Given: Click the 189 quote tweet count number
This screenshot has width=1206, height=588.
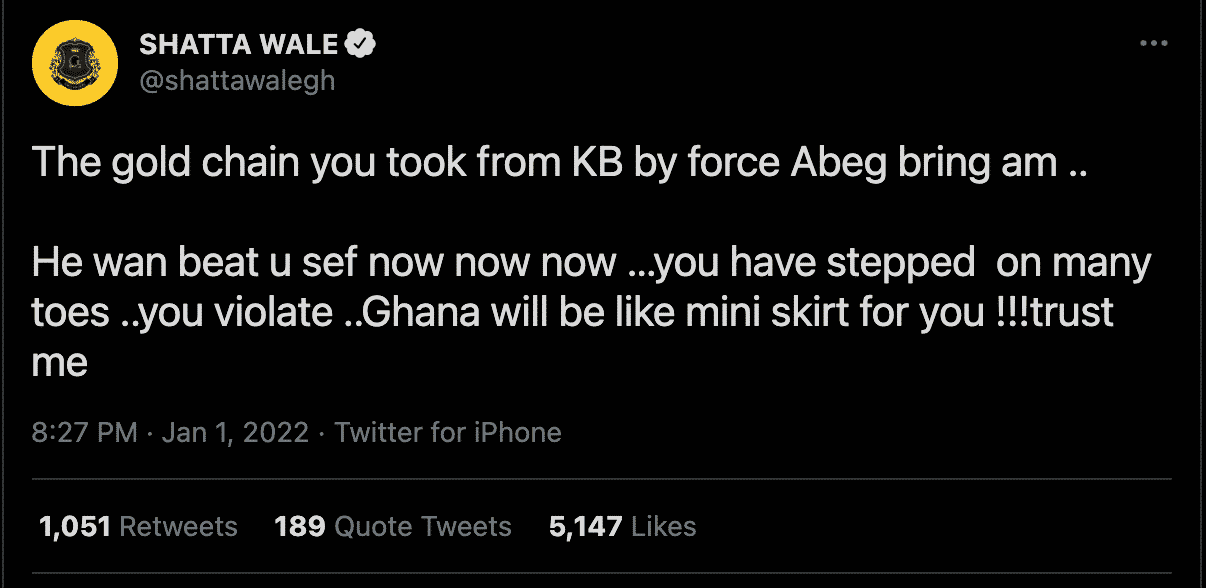Looking at the screenshot, I should tap(299, 526).
